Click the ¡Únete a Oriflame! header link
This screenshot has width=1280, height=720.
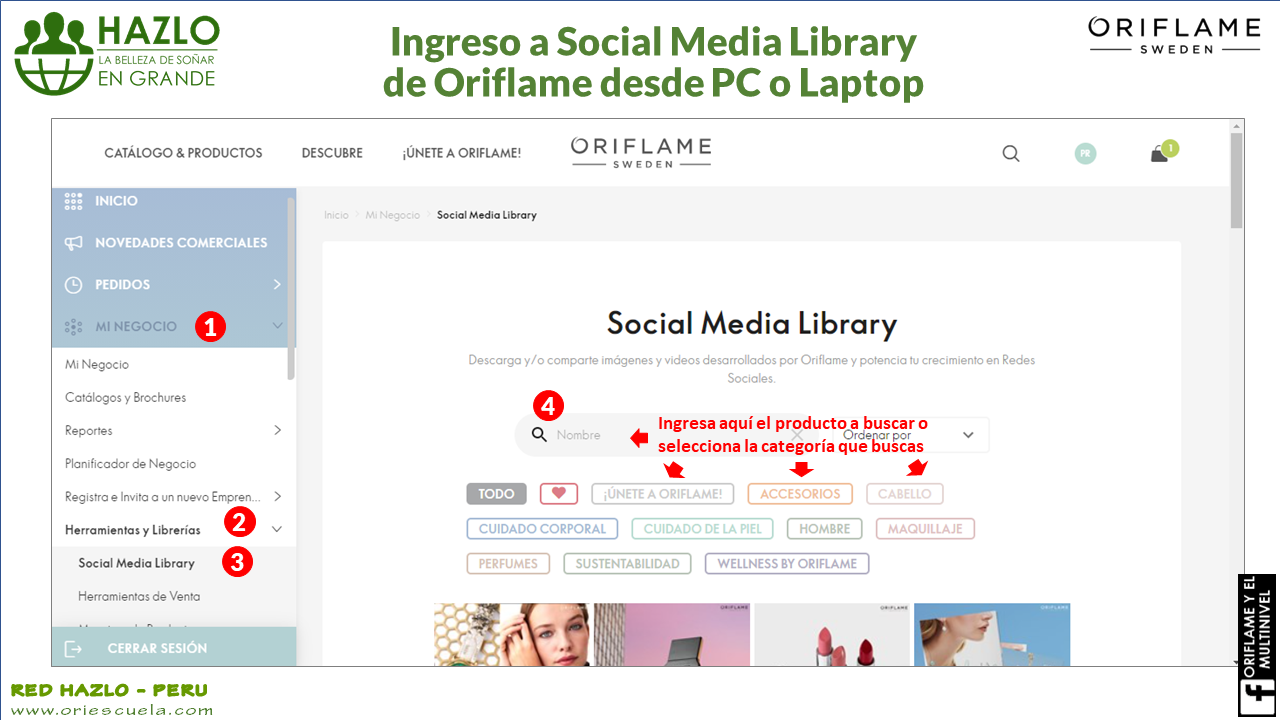(461, 153)
